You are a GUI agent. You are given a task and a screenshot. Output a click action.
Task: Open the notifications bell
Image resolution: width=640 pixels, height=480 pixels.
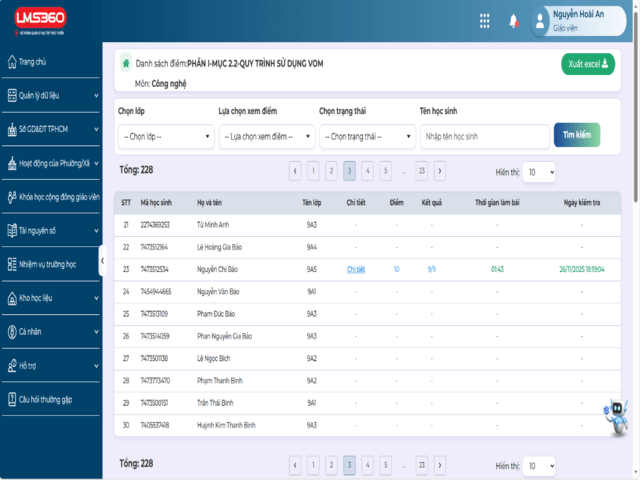pyautogui.click(x=514, y=21)
